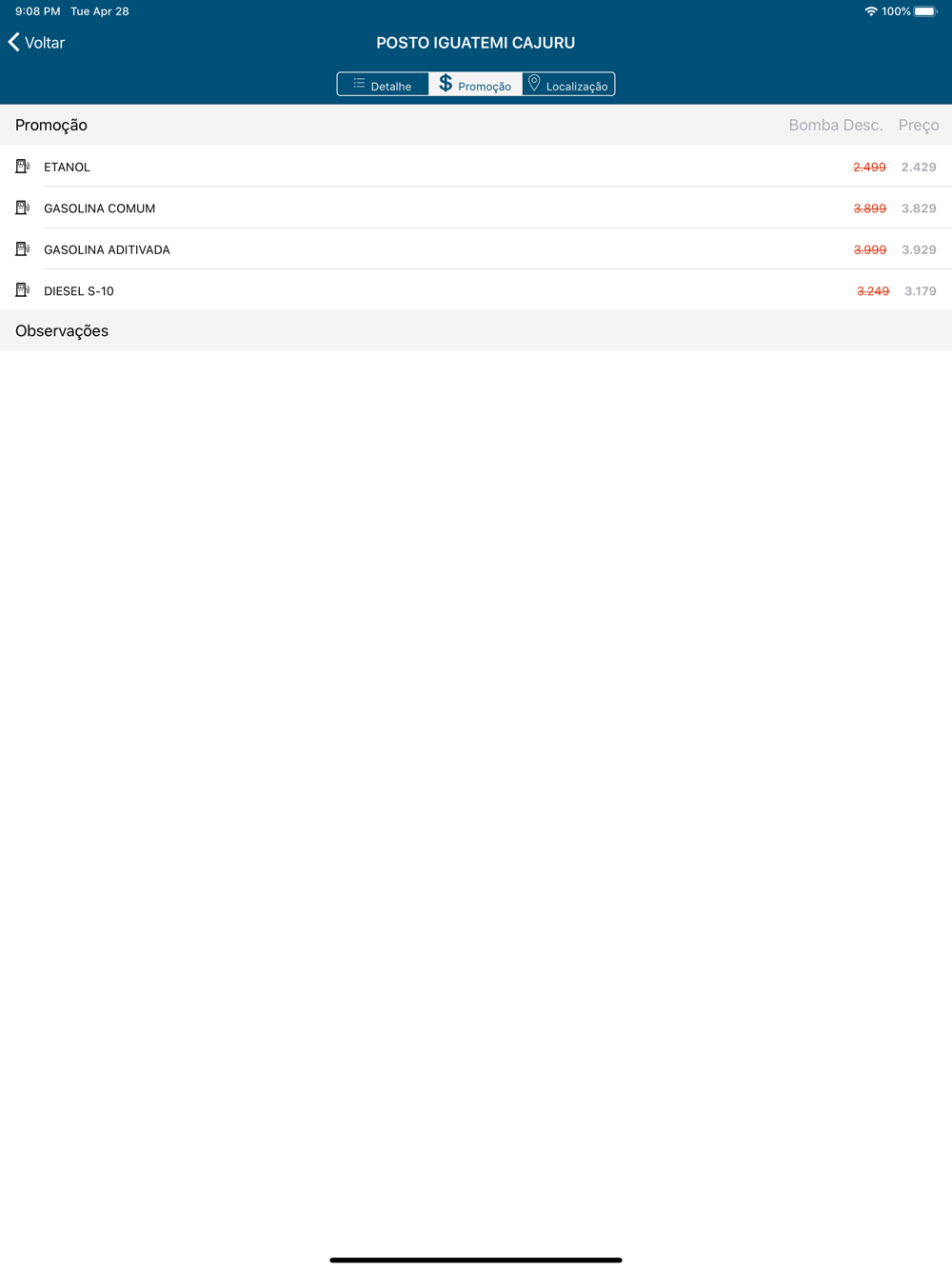Tap the map pin icon in Localização tab
Viewport: 952px width, 1270px height.
pyautogui.click(x=534, y=84)
